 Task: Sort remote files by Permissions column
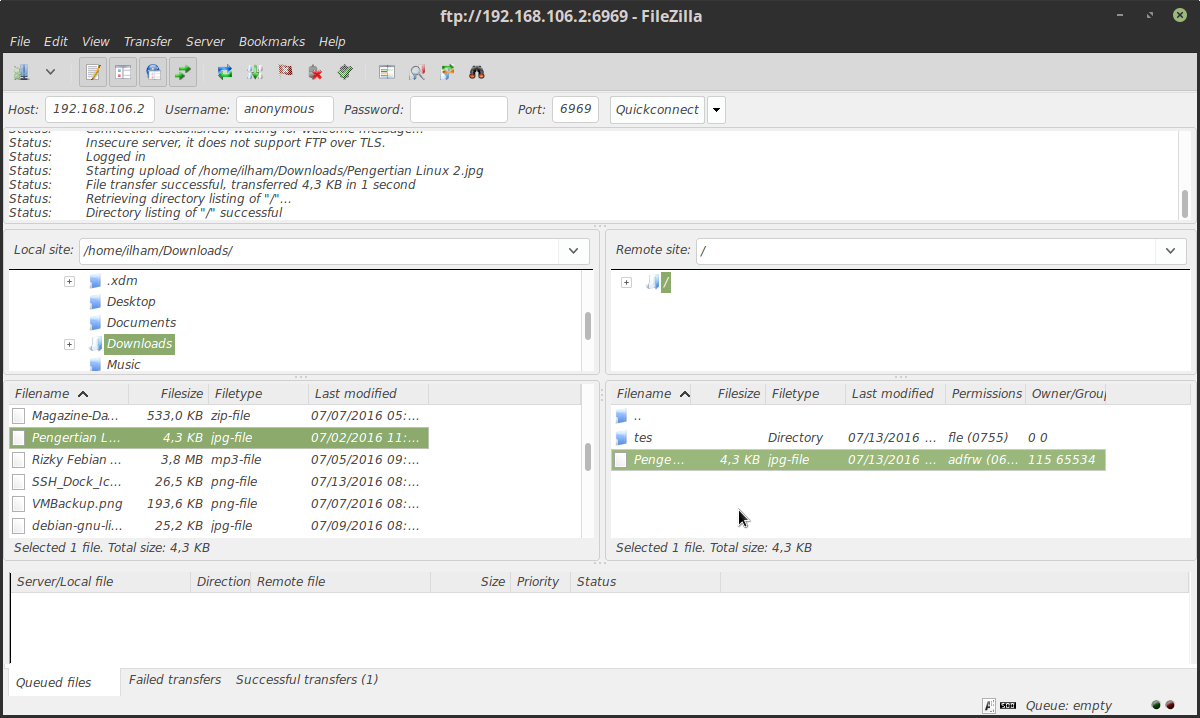986,394
